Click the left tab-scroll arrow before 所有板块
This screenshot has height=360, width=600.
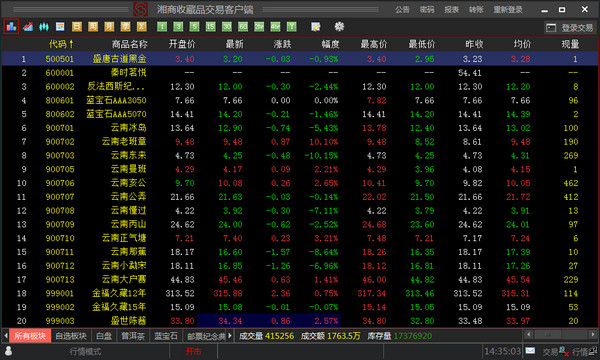coord(6,336)
